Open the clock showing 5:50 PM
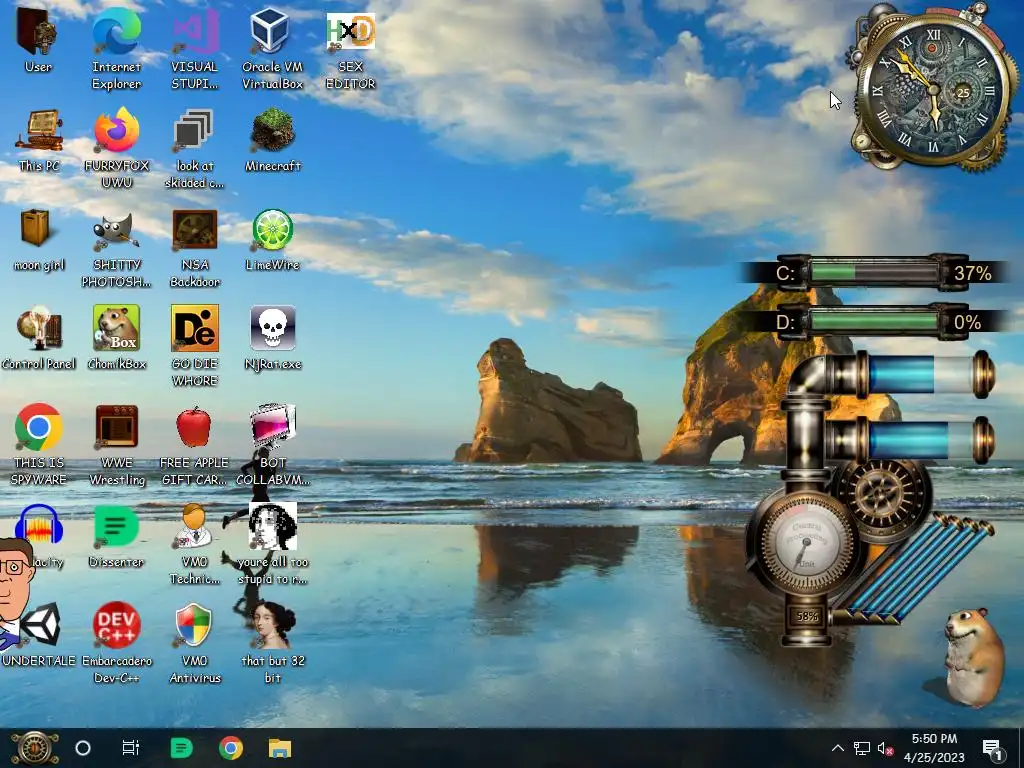This screenshot has width=1024, height=768. tap(934, 748)
